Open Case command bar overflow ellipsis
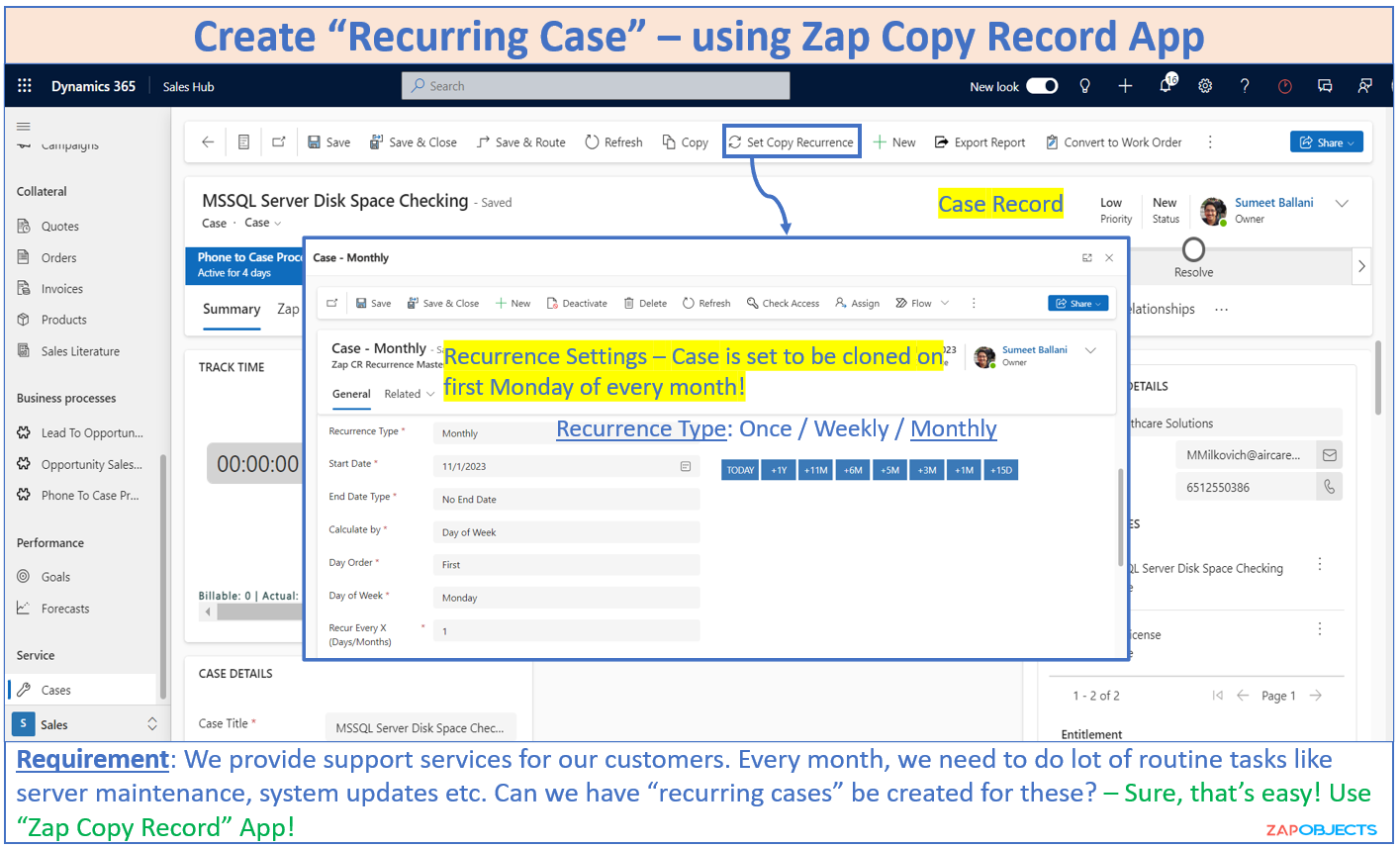This screenshot has height=847, width=1400. [1209, 142]
